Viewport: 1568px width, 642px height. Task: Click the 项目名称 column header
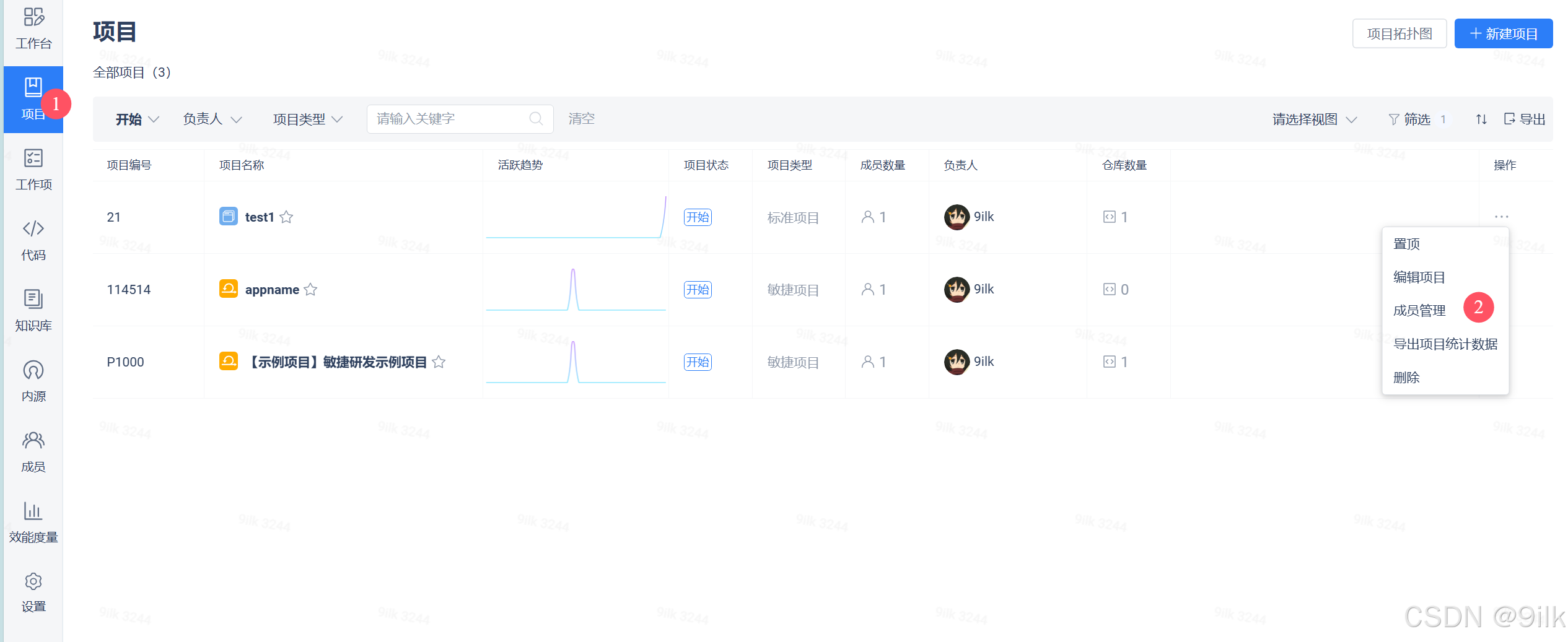point(242,165)
